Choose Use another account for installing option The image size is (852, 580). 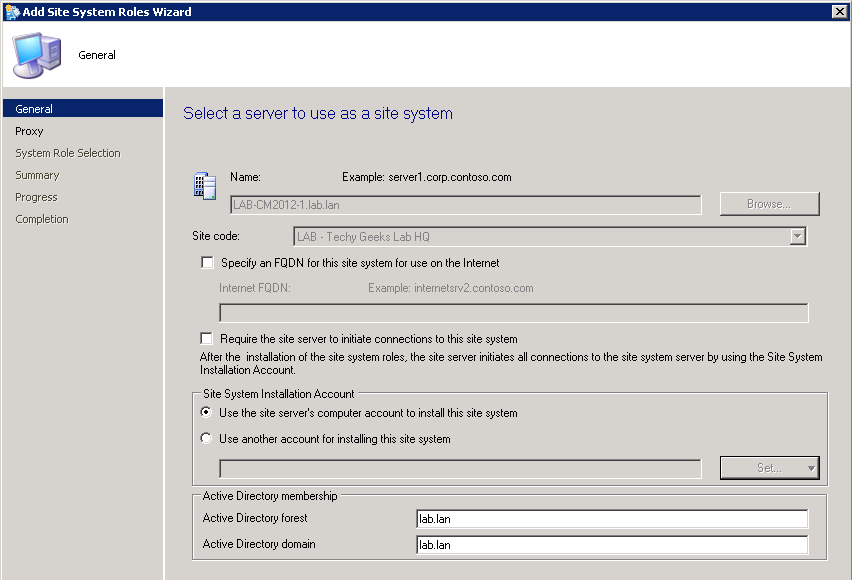pyautogui.click(x=206, y=438)
